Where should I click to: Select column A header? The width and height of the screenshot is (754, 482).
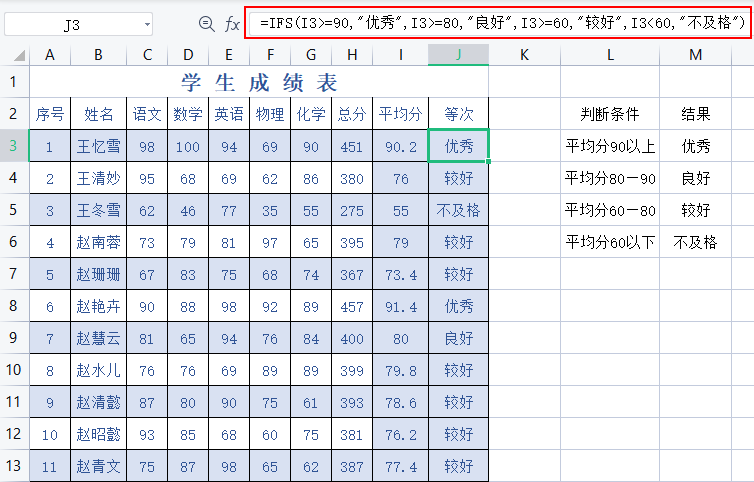(50, 55)
